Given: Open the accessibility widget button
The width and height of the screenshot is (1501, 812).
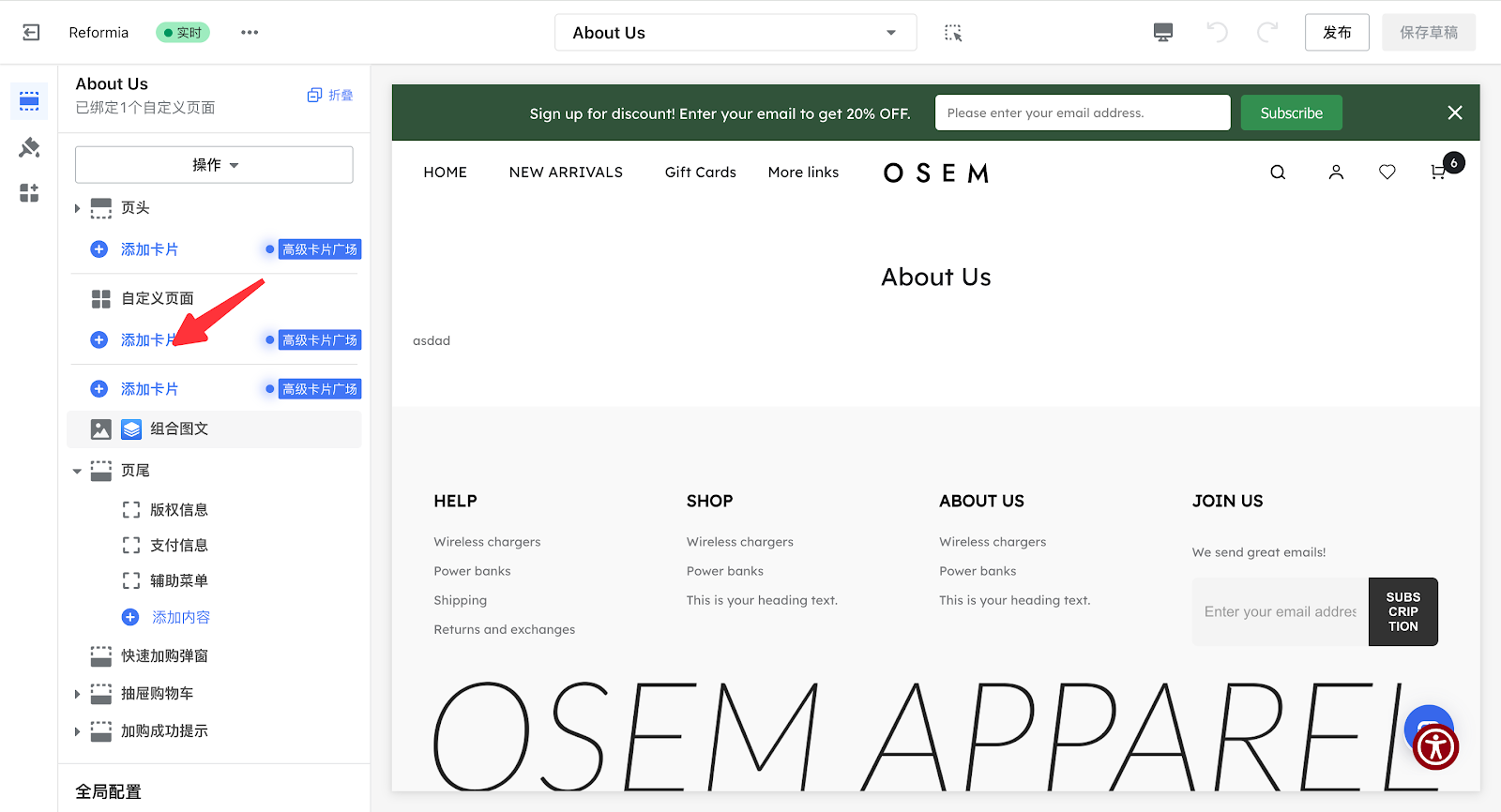Looking at the screenshot, I should tap(1435, 747).
